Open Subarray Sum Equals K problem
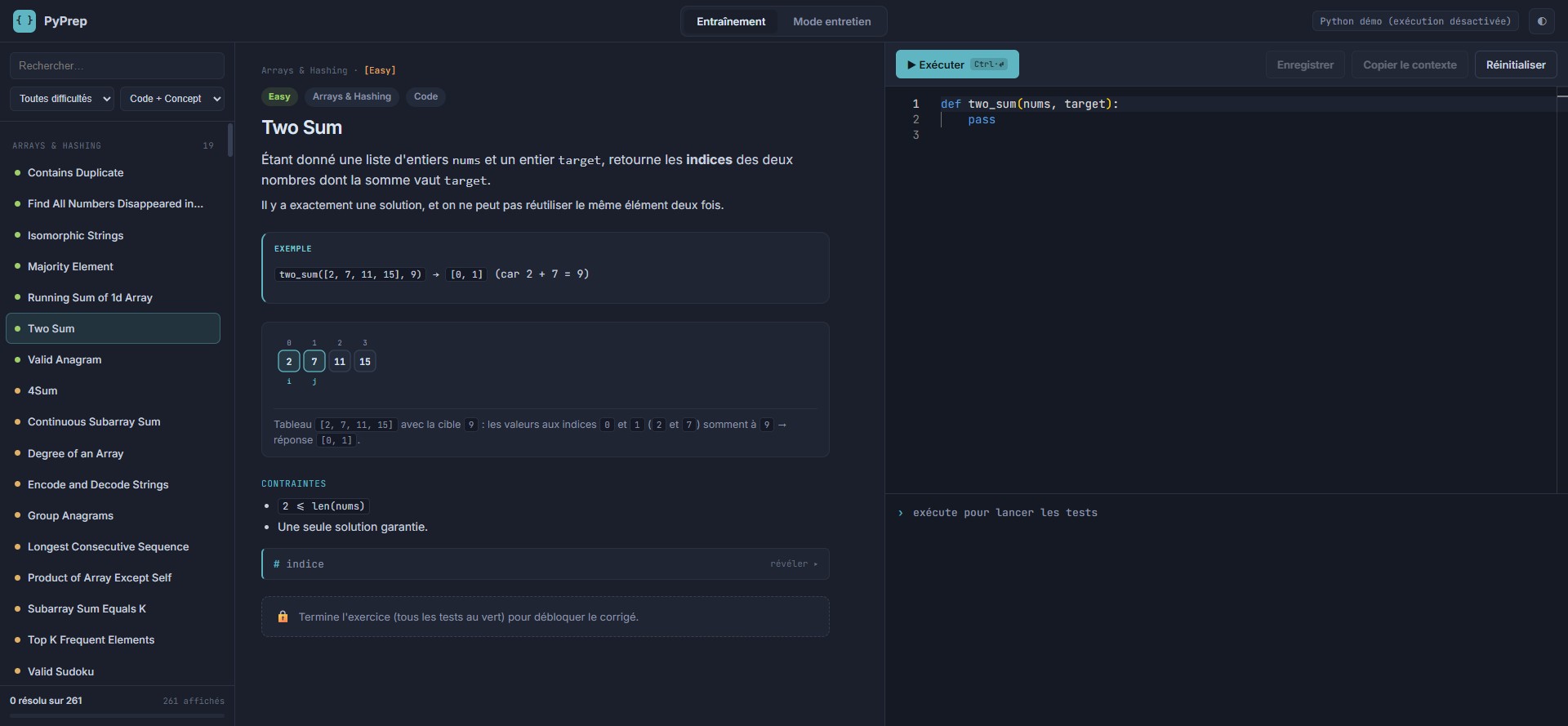This screenshot has width=1568, height=726. click(x=114, y=608)
